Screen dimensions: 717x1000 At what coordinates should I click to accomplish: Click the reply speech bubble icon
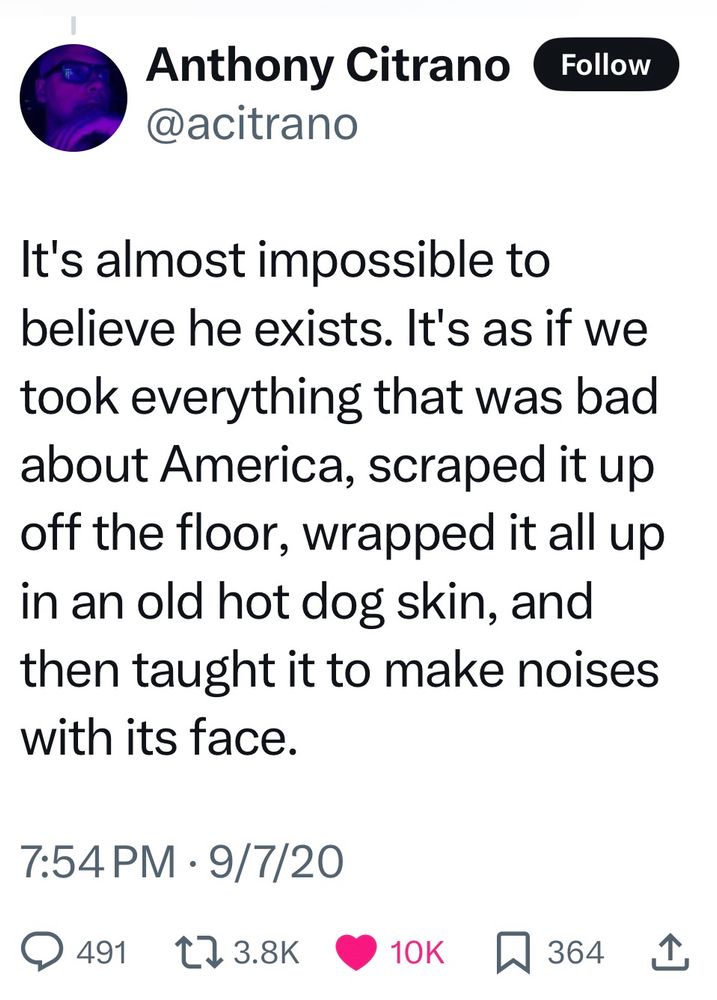pyautogui.click(x=42, y=952)
